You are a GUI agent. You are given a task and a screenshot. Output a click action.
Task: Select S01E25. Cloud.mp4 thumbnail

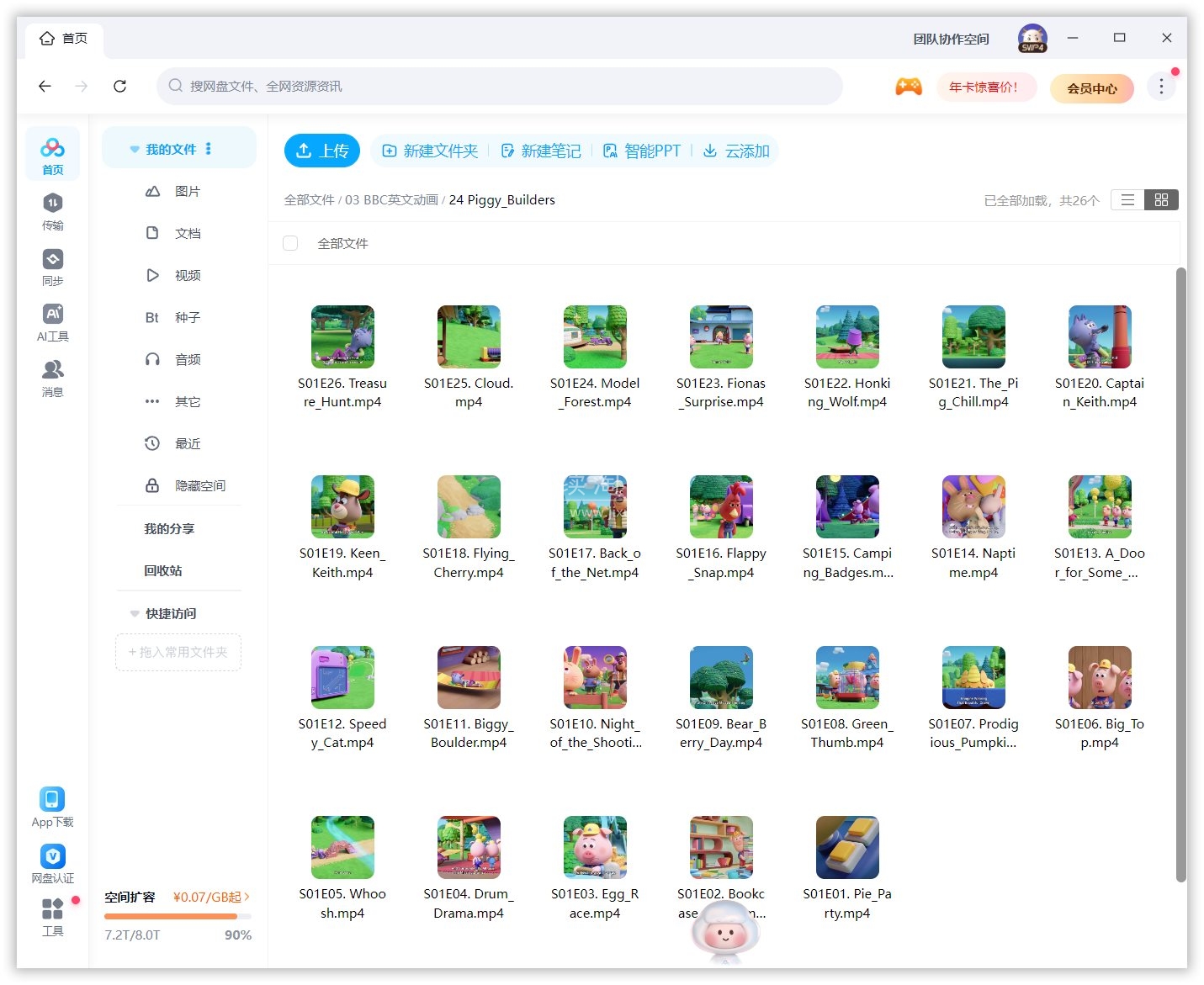[469, 336]
